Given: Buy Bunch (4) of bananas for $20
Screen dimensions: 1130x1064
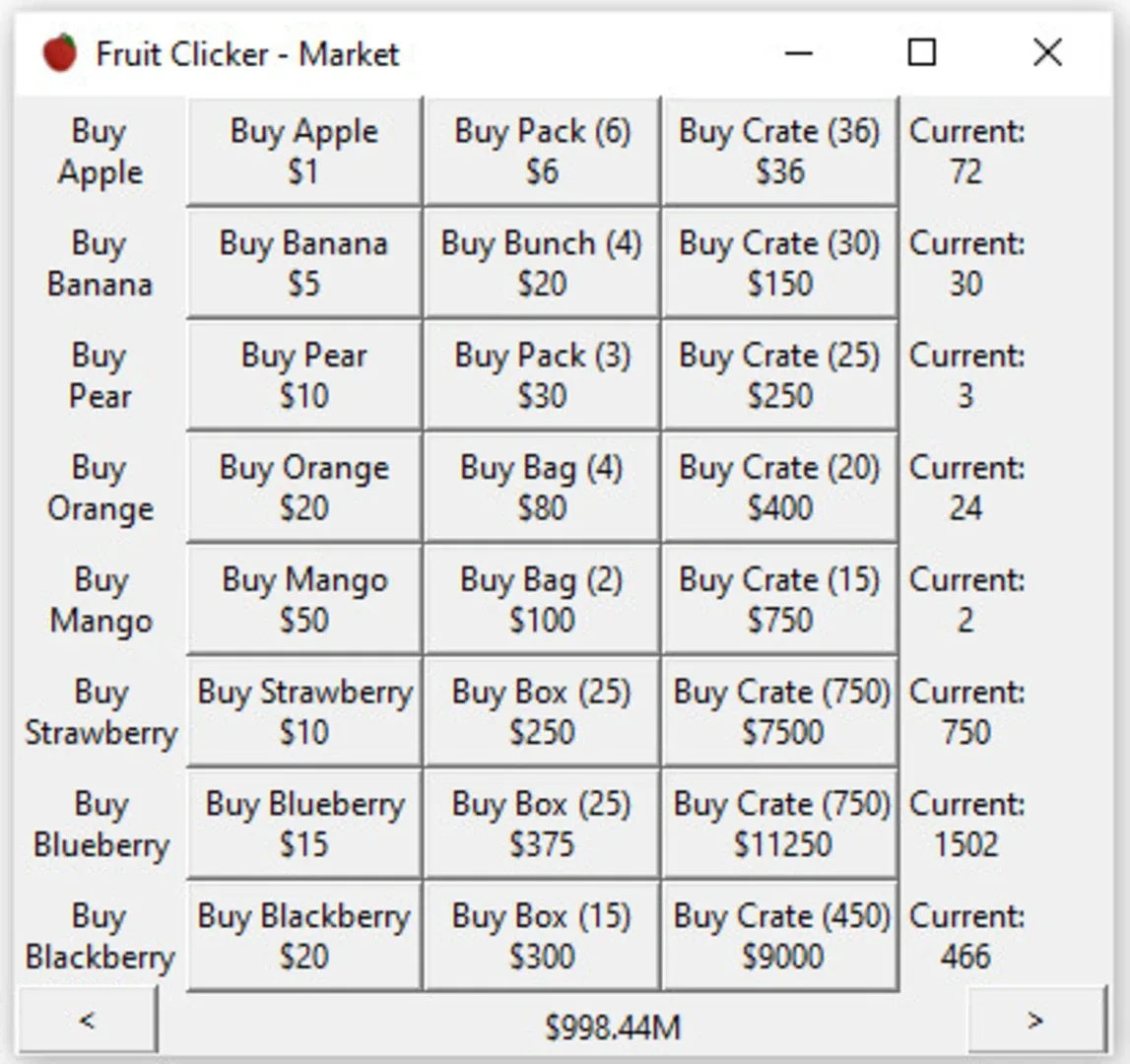Looking at the screenshot, I should pos(542,263).
